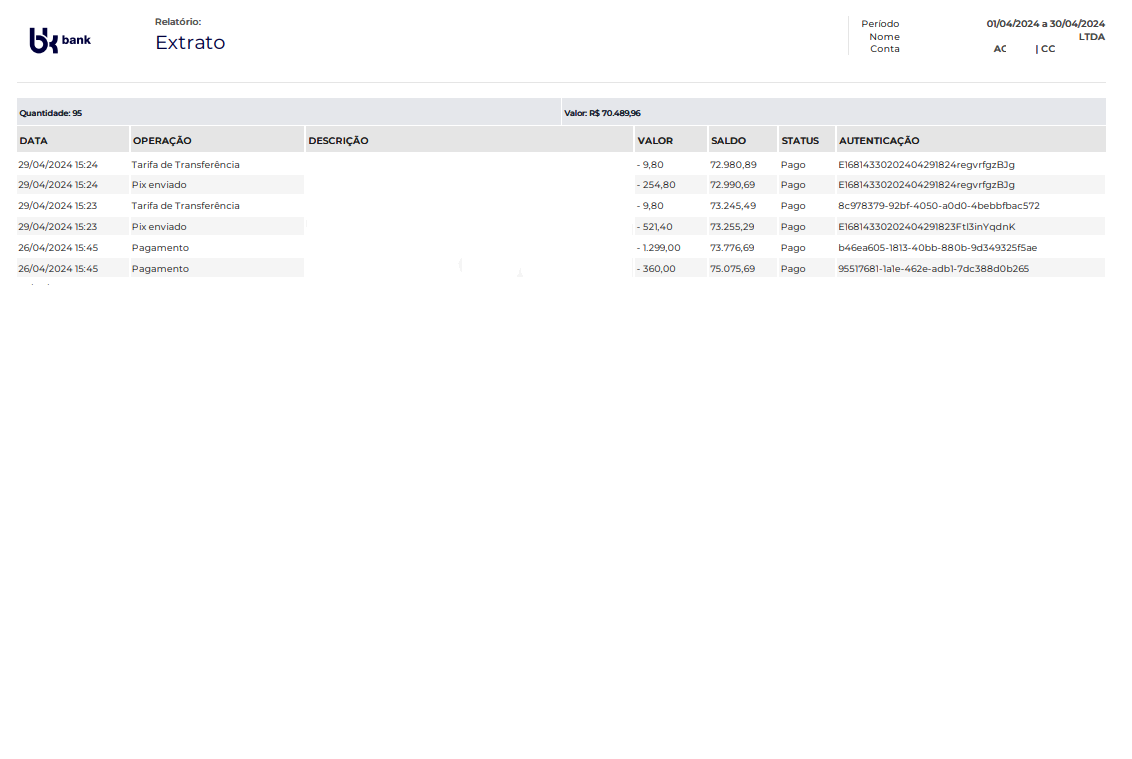Screen dimensions: 1132x759
Task: Click the 73.255,29 balance
Action: [732, 227]
